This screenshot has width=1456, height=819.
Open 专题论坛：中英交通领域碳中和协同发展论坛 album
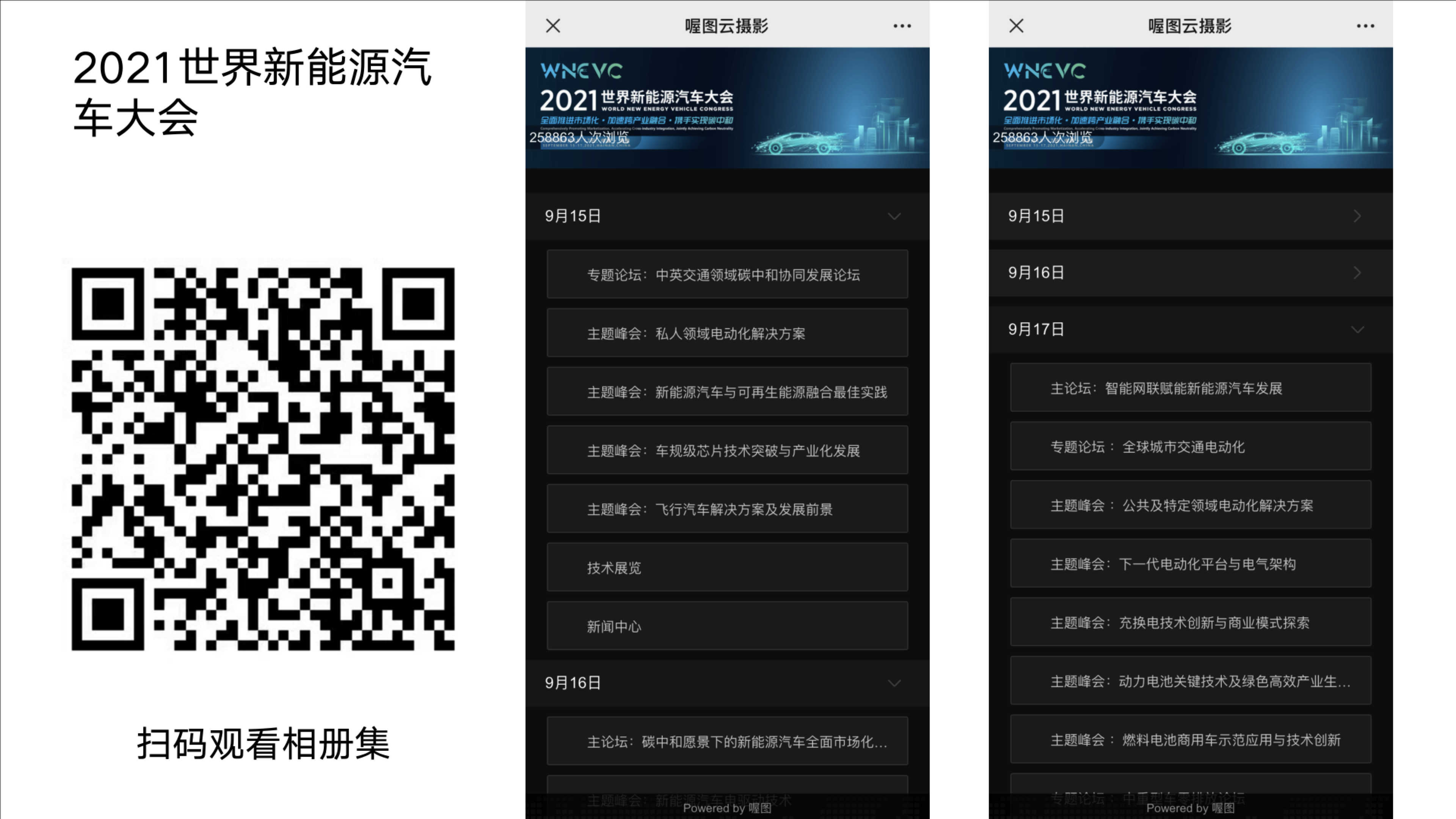[728, 274]
